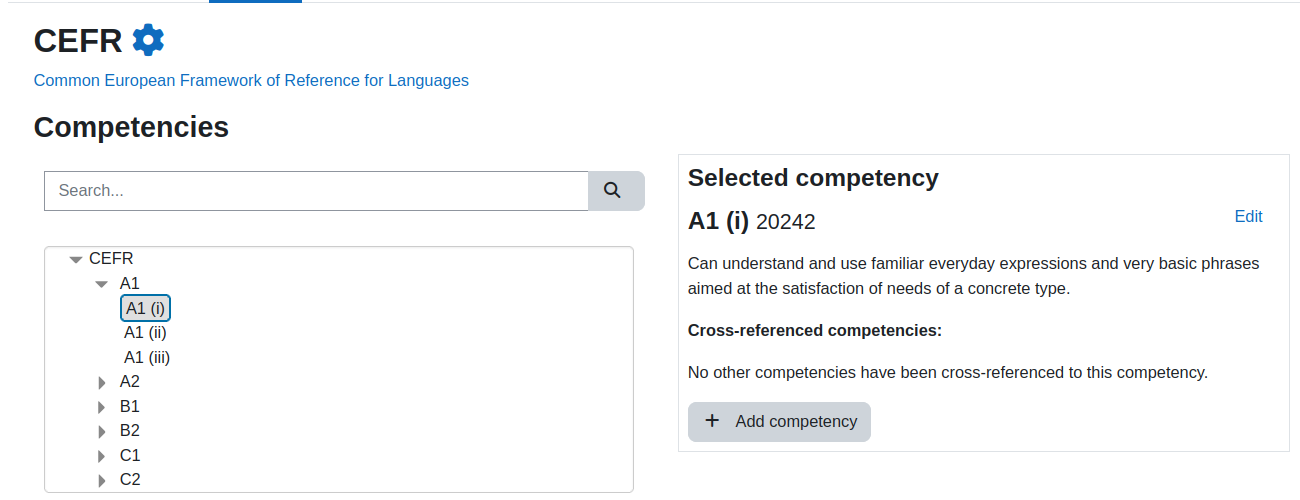
Task: Expand the C2 branch arrow
Action: [101, 480]
